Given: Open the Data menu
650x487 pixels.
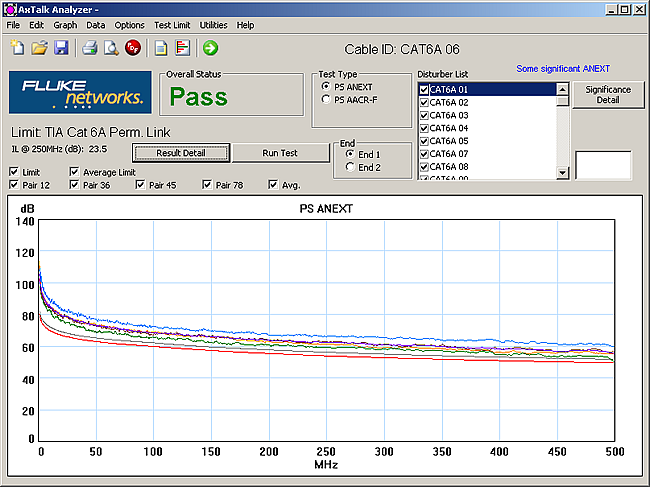Looking at the screenshot, I should (95, 25).
